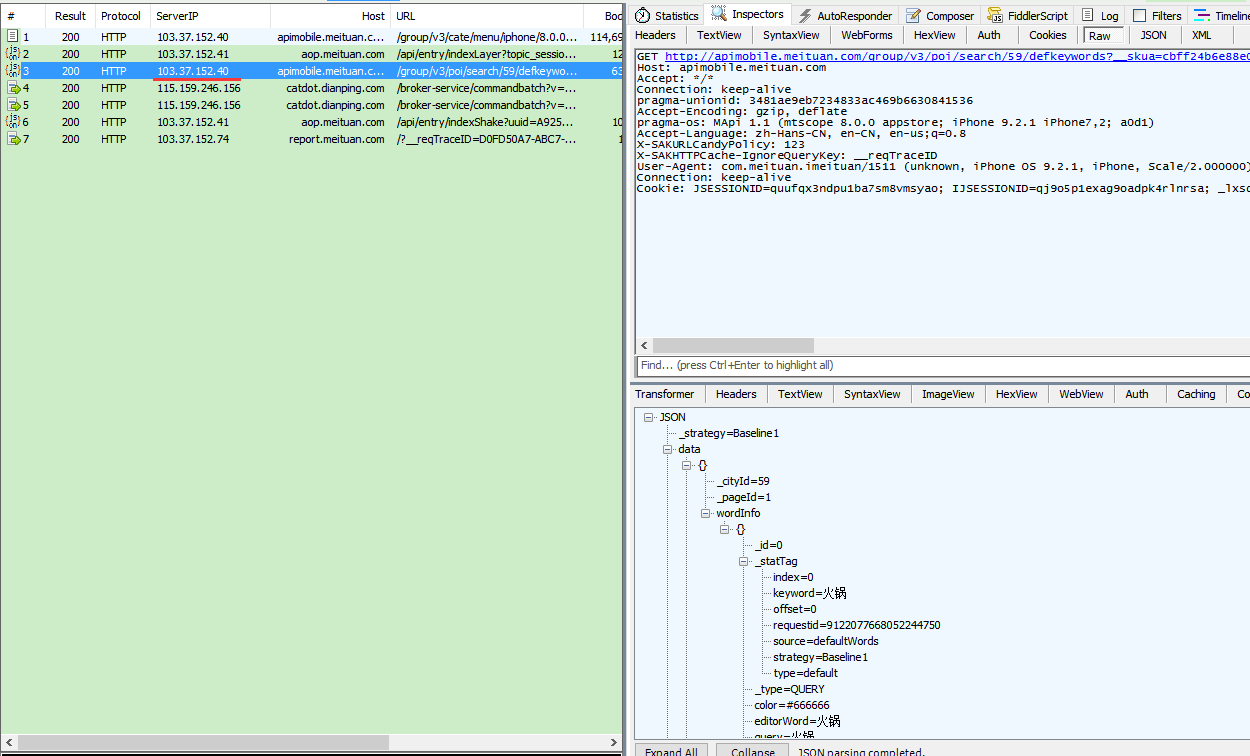Select the keyword=火锅 tree row

[x=809, y=593]
